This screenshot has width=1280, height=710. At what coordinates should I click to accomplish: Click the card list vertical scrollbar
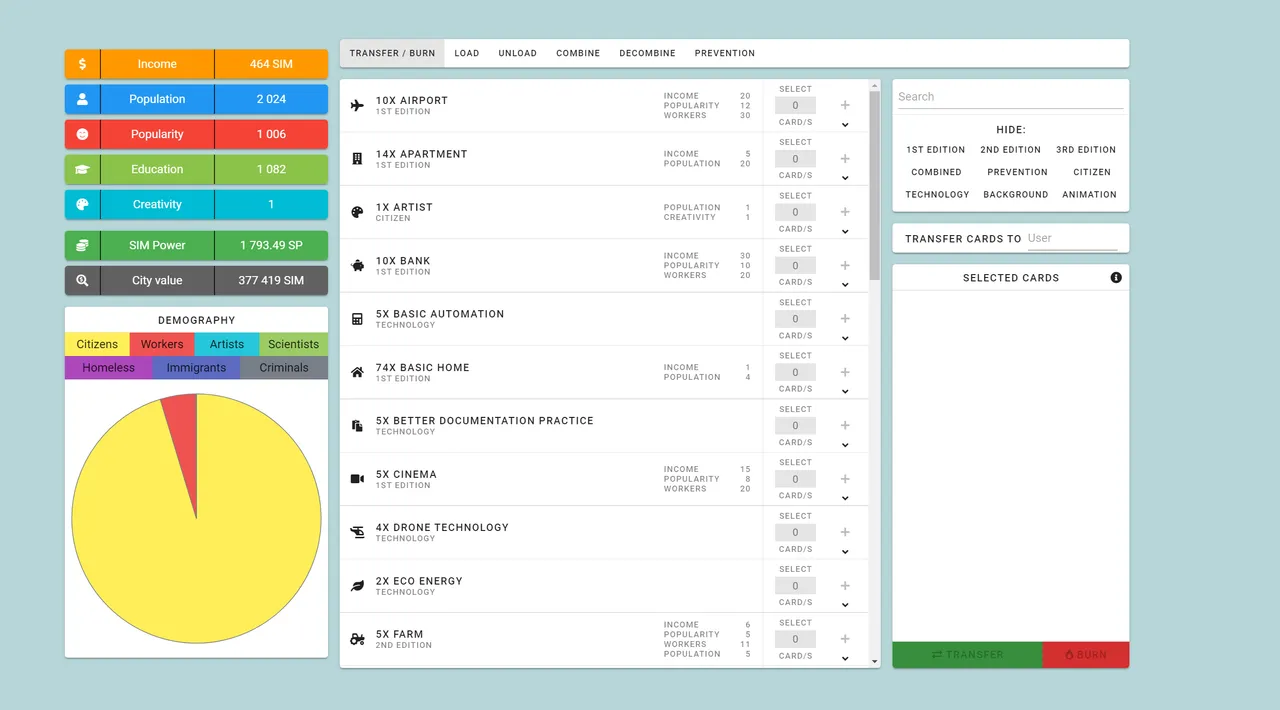tap(875, 185)
